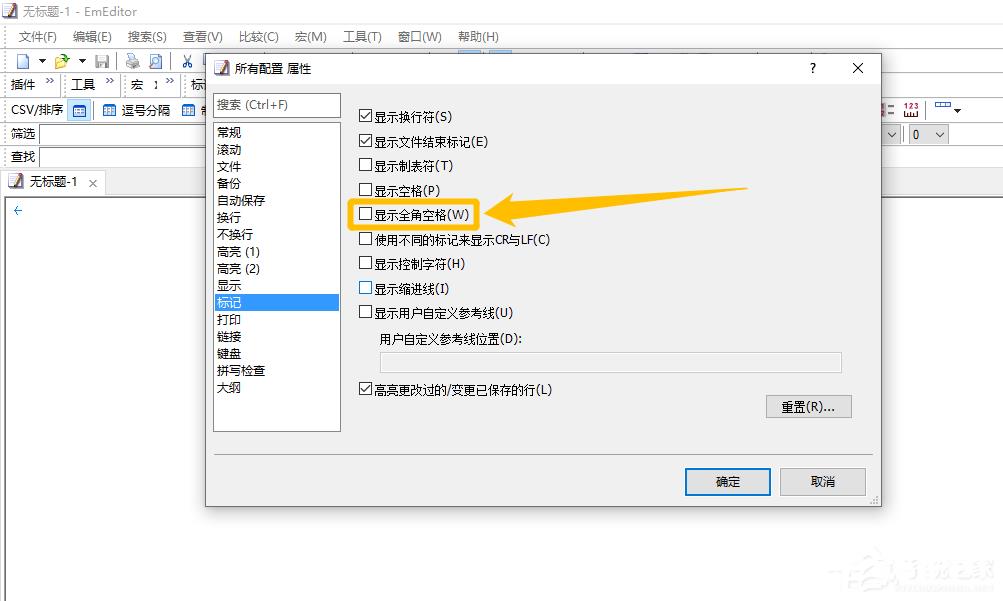This screenshot has width=1003, height=601.
Task: Click the 重置(R)... button
Action: pyautogui.click(x=809, y=407)
